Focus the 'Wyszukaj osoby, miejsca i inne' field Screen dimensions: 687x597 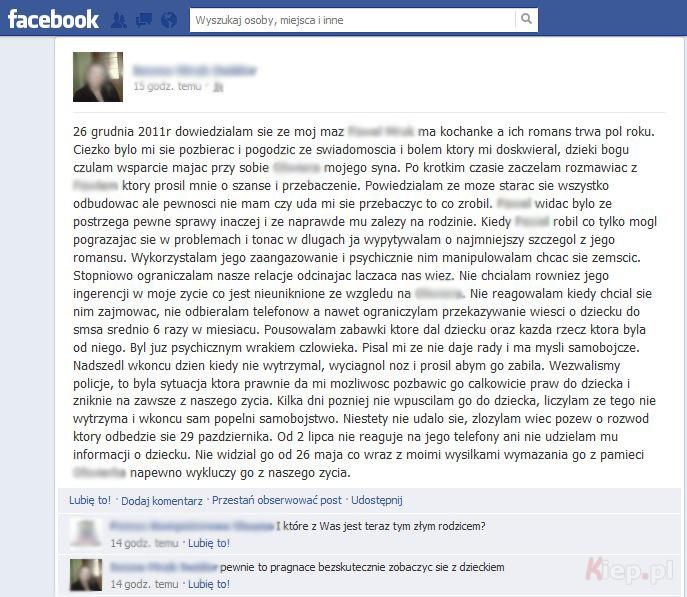352,20
